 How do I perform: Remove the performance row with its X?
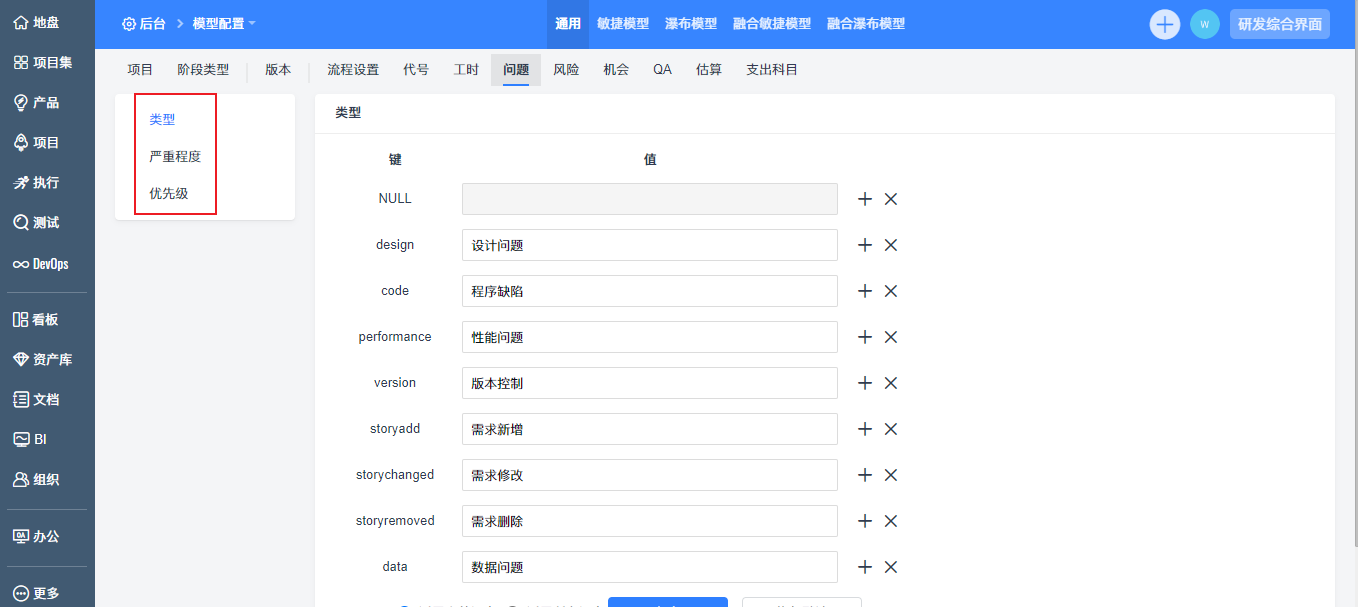(891, 337)
